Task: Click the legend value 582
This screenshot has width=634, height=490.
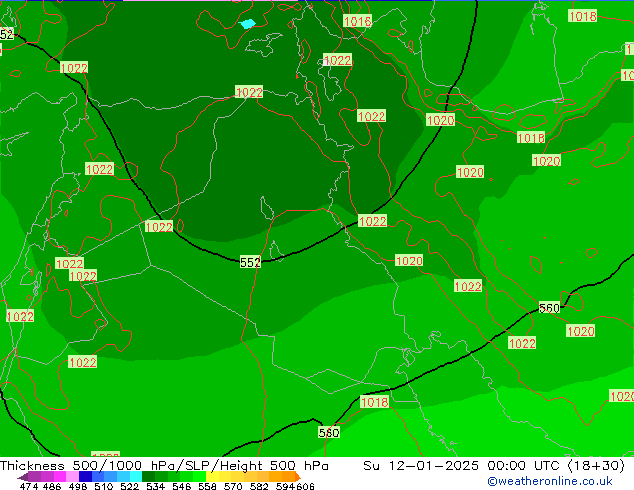Action: (259, 486)
